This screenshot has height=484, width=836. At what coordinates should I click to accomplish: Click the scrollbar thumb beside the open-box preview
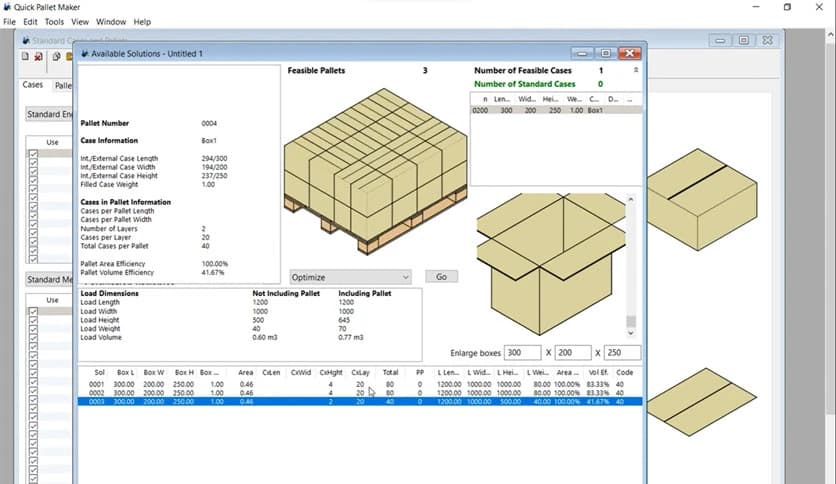pos(631,321)
